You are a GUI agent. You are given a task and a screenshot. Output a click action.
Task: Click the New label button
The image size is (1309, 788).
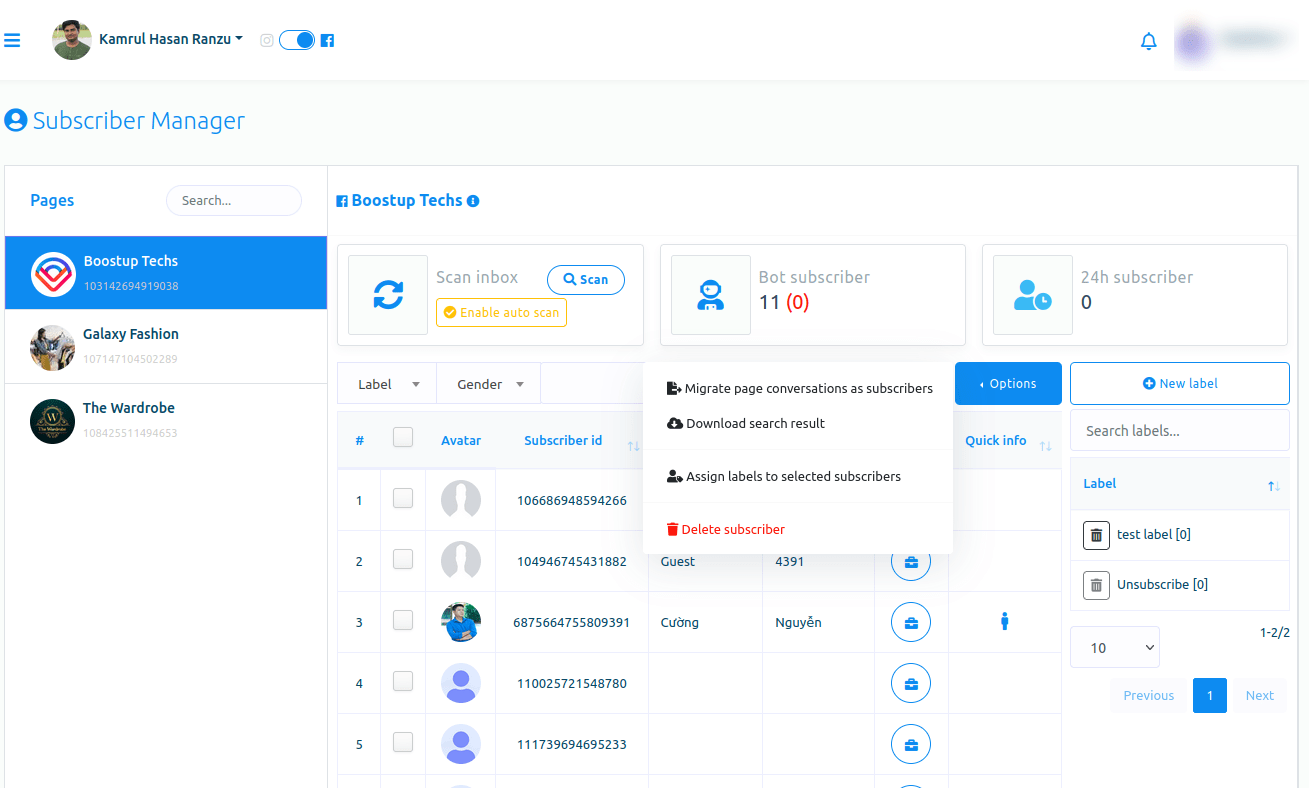pyautogui.click(x=1179, y=384)
